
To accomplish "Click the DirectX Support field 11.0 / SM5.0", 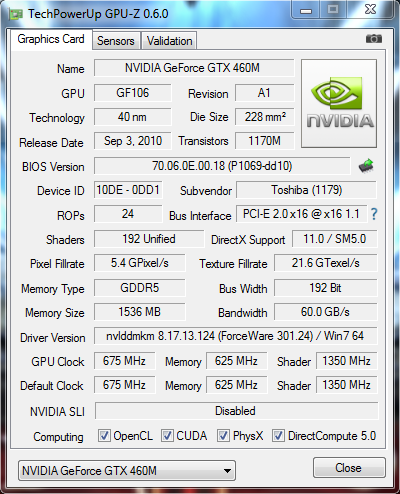I will (x=335, y=239).
